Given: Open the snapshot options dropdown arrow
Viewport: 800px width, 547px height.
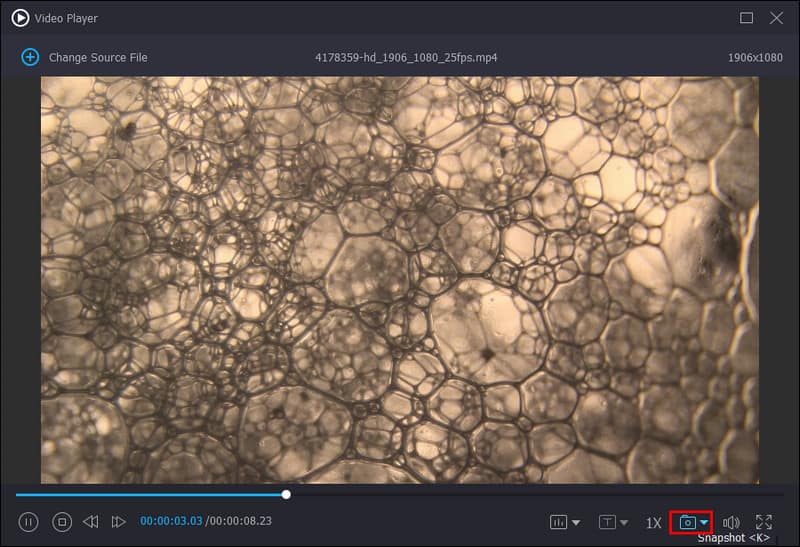Looking at the screenshot, I should (704, 522).
